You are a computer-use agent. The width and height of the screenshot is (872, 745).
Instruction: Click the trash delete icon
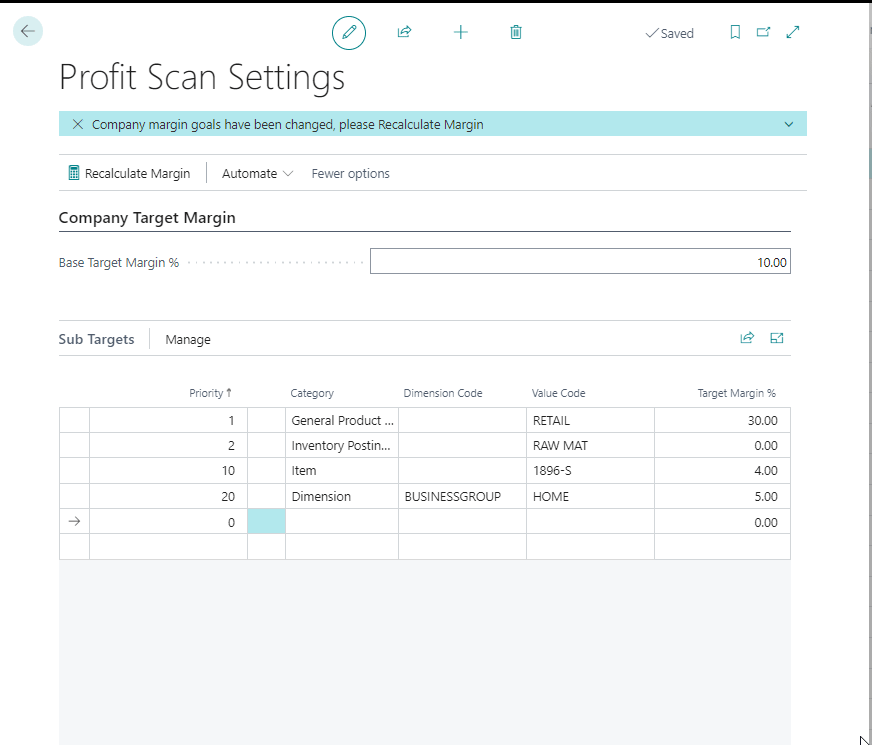516,32
